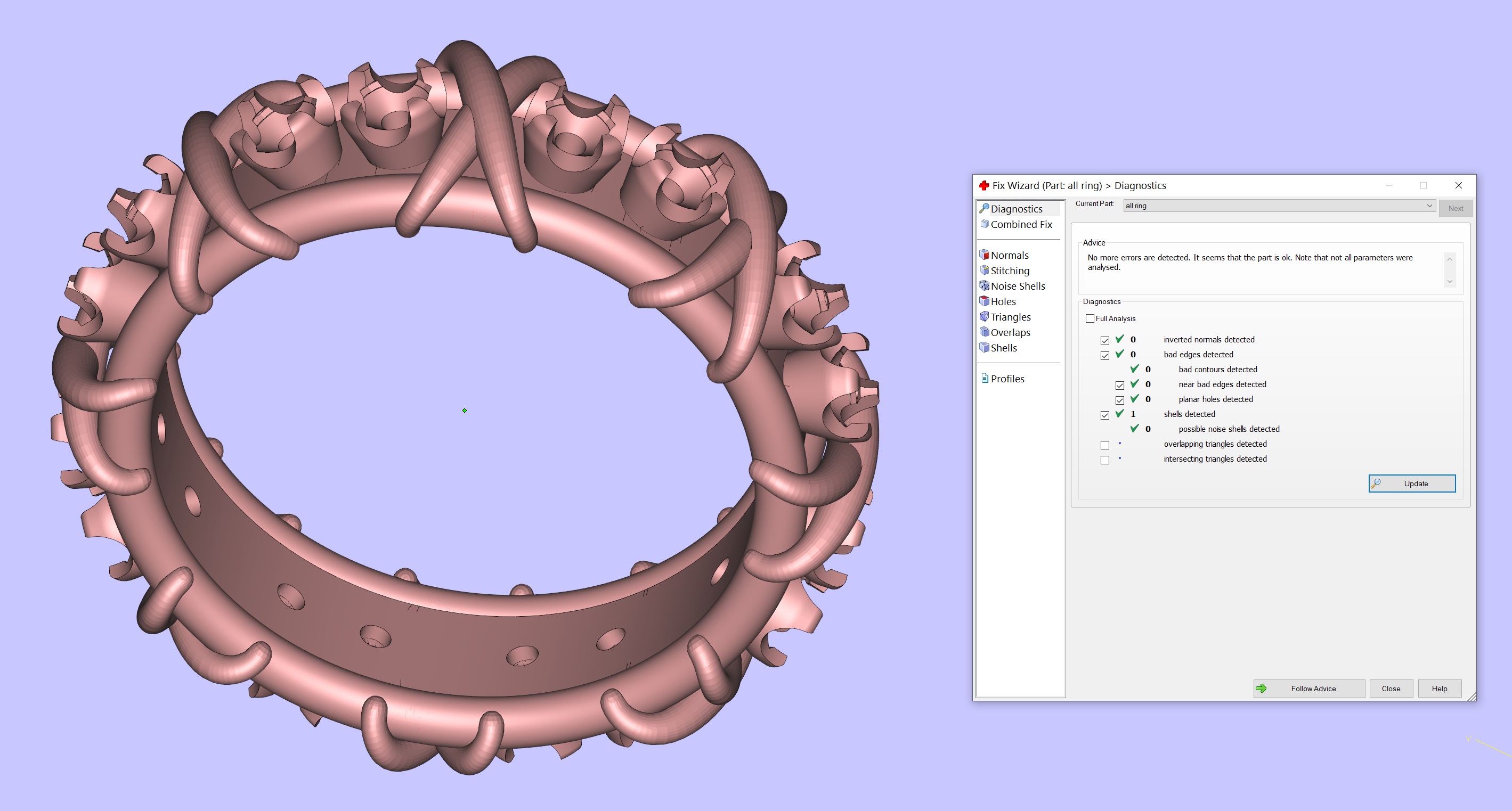Enable the Full Analysis option
Viewport: 1512px width, 811px height.
tap(1090, 318)
